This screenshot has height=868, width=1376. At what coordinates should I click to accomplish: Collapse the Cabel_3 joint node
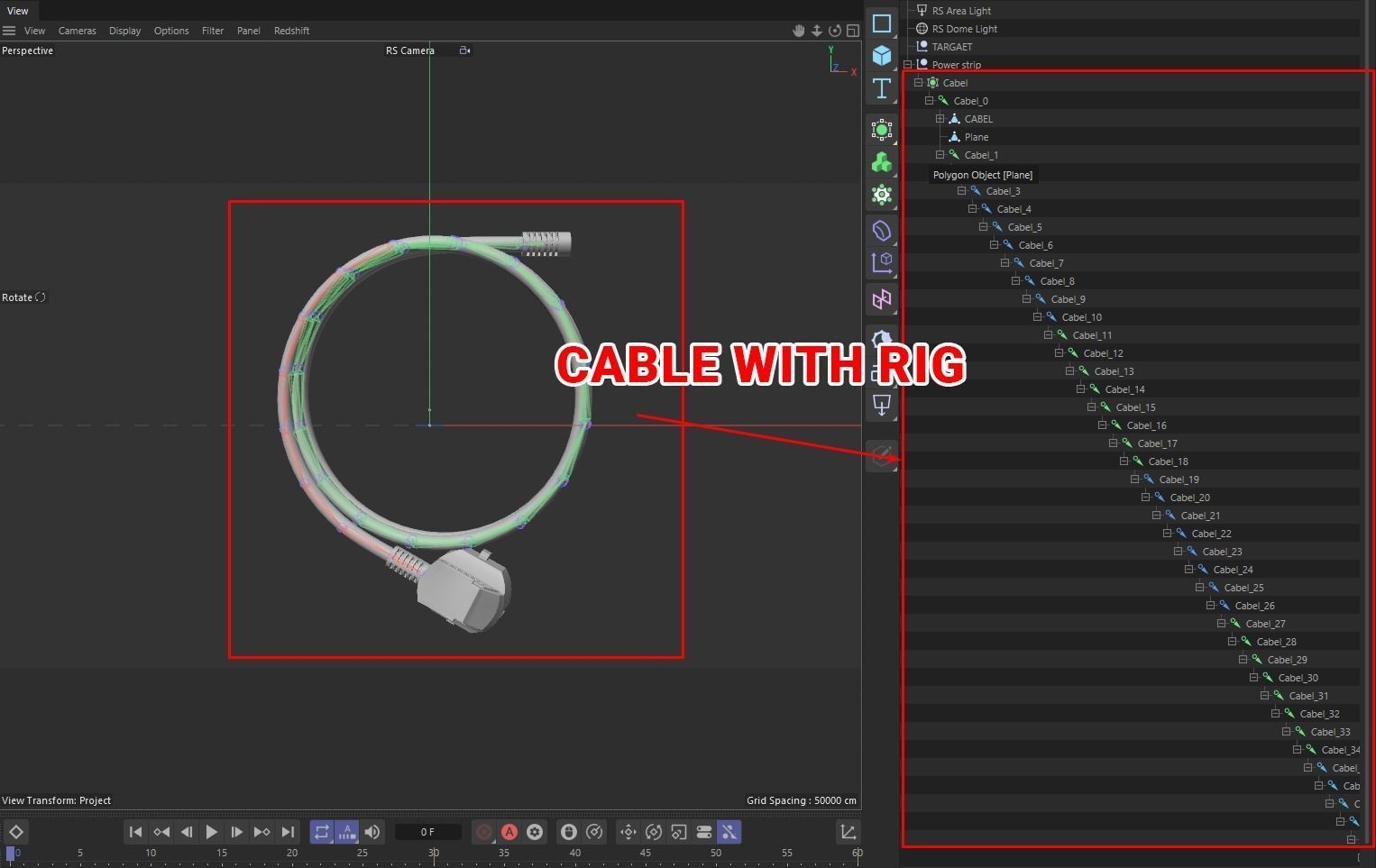click(x=962, y=191)
